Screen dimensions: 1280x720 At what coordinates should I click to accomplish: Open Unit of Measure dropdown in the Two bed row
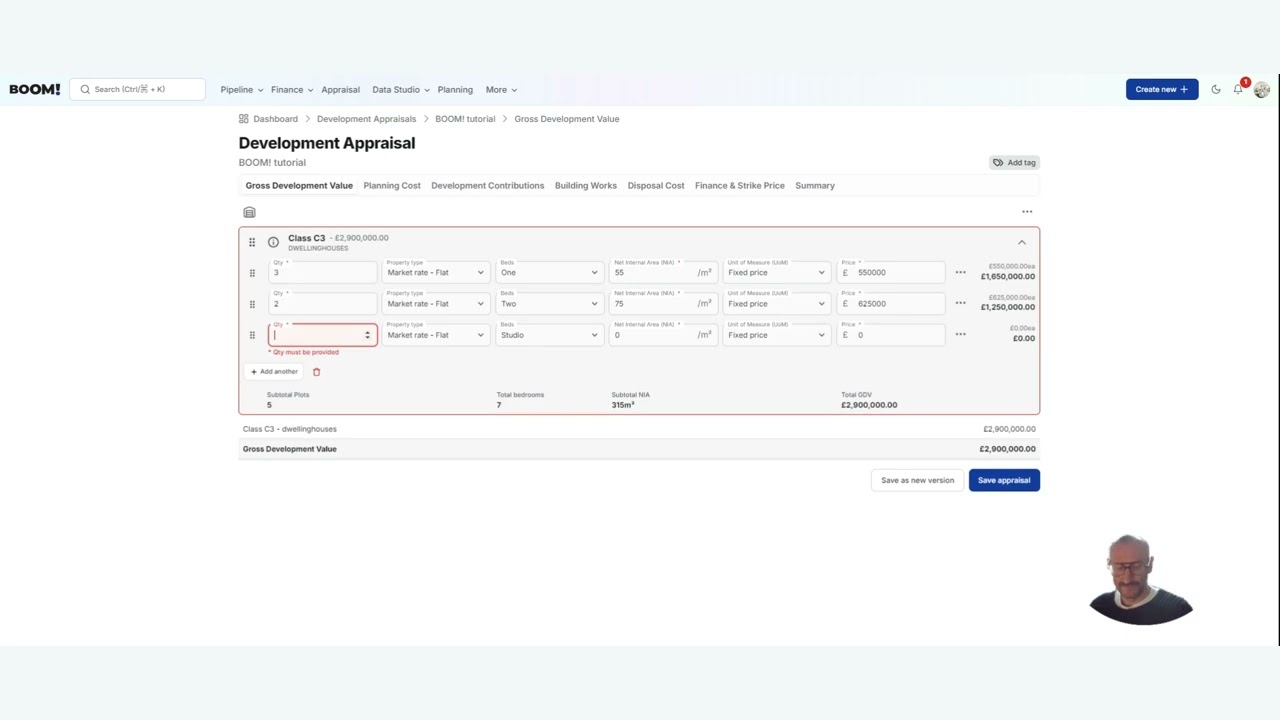[777, 303]
